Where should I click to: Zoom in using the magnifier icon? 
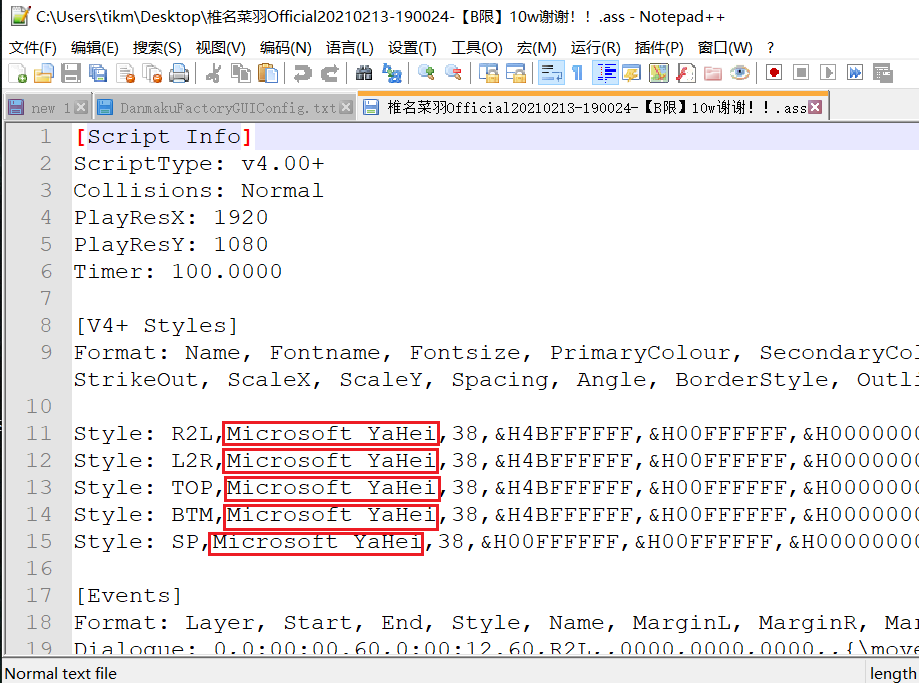pos(427,73)
